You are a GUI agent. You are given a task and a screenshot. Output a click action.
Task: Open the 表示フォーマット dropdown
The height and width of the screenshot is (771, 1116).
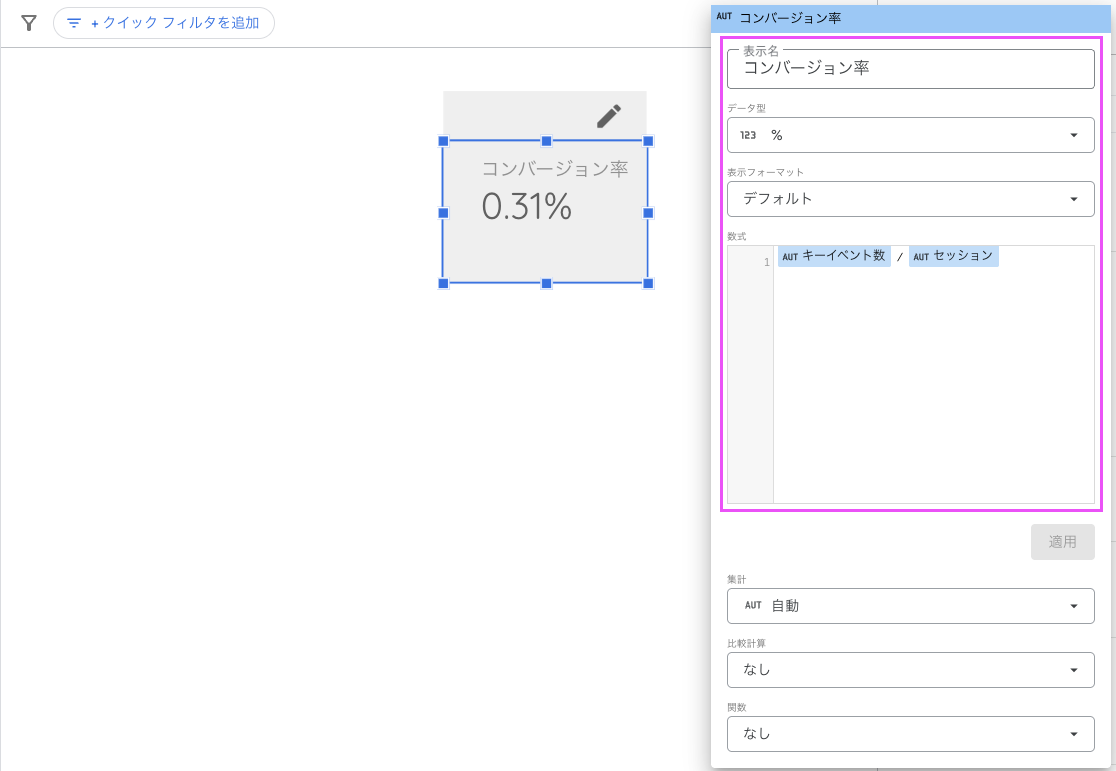[x=910, y=199]
